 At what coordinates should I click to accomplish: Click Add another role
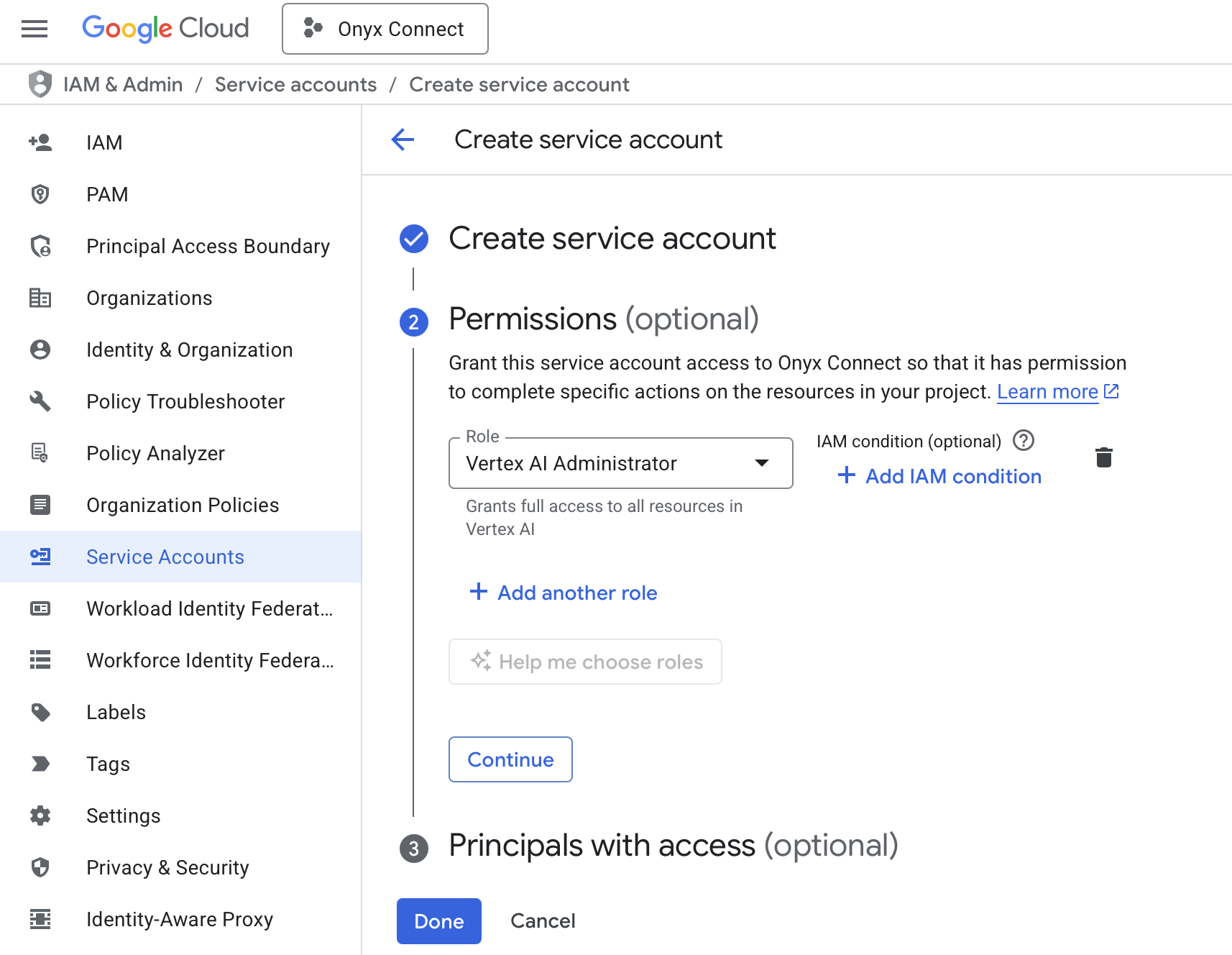tap(564, 593)
